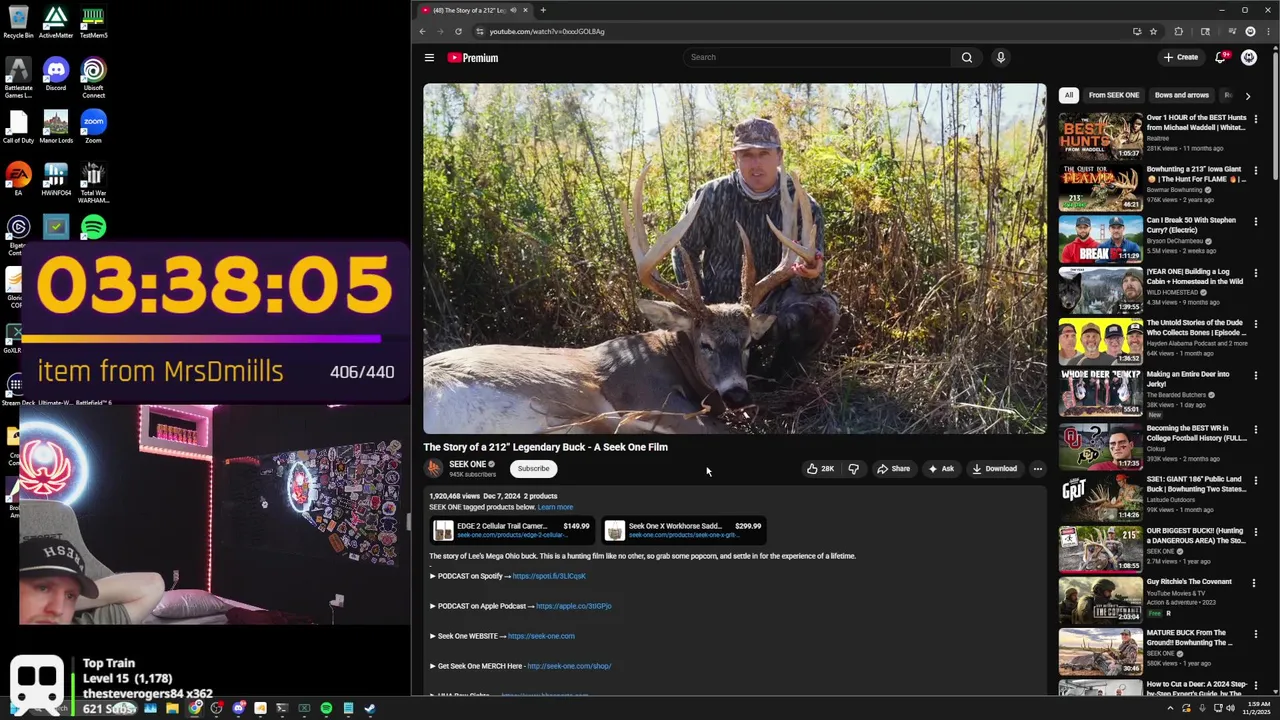This screenshot has width=1280, height=720.
Task: Open Chrome extensions puzzle icon
Action: click(x=1178, y=31)
